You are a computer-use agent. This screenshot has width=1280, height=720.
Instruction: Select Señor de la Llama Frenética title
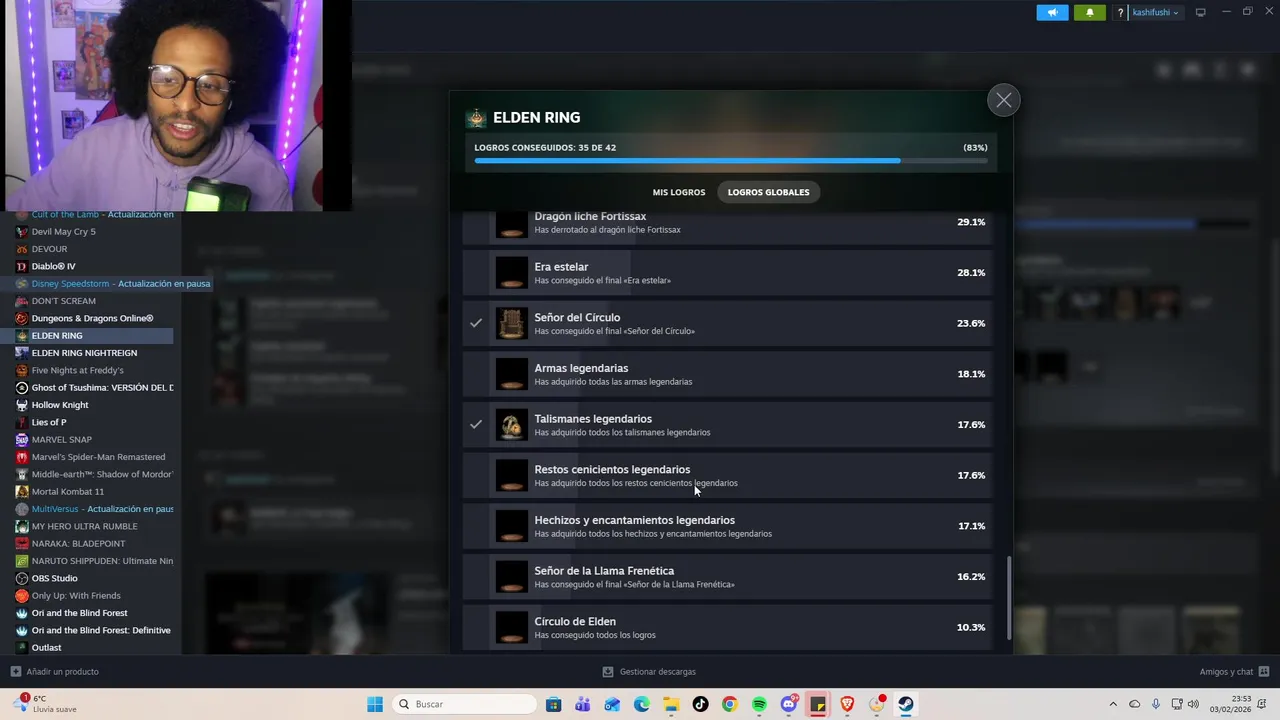(x=604, y=571)
